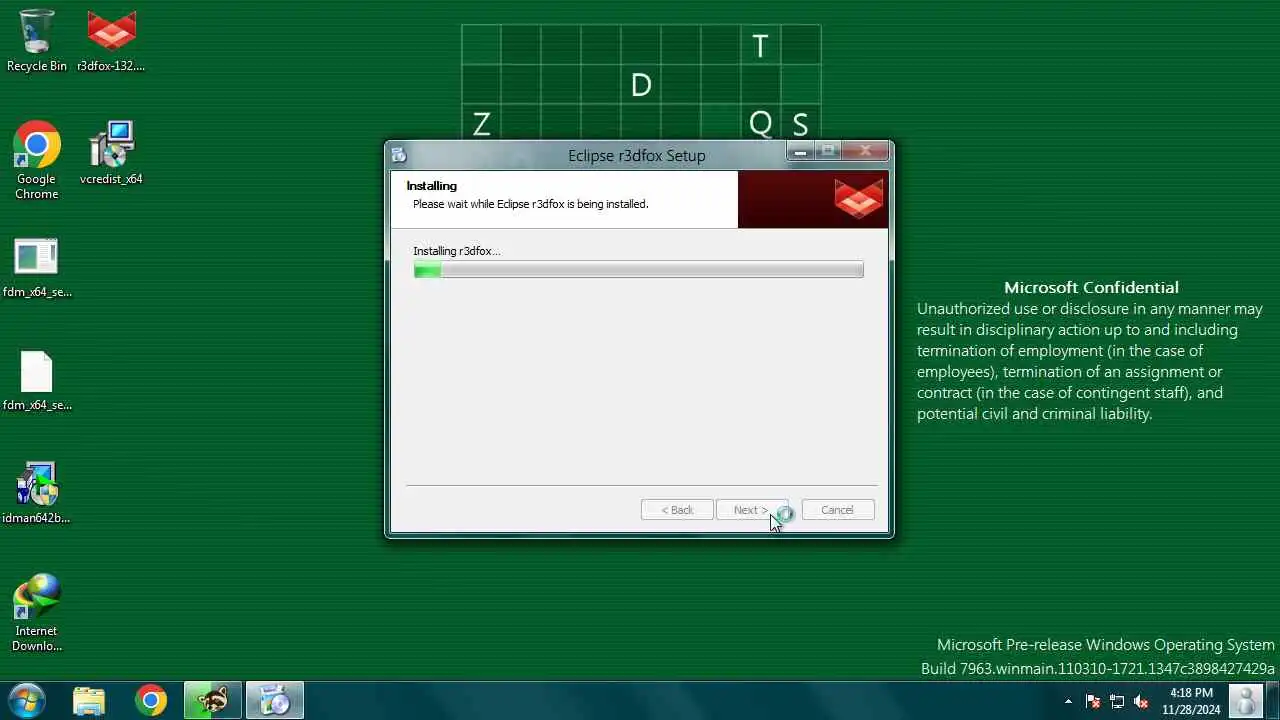Click the letter Z tile in desktop grid
Viewport: 1280px width, 720px height.
481,124
